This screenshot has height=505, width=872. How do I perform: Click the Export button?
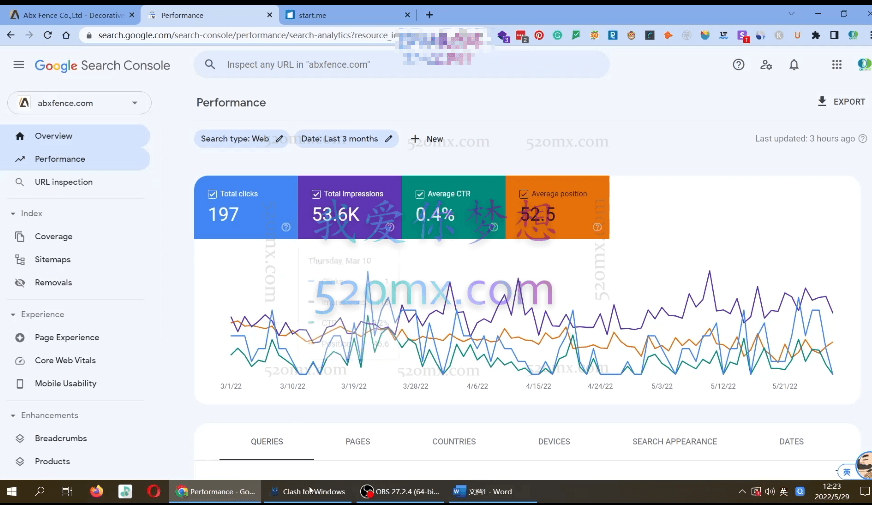click(840, 102)
